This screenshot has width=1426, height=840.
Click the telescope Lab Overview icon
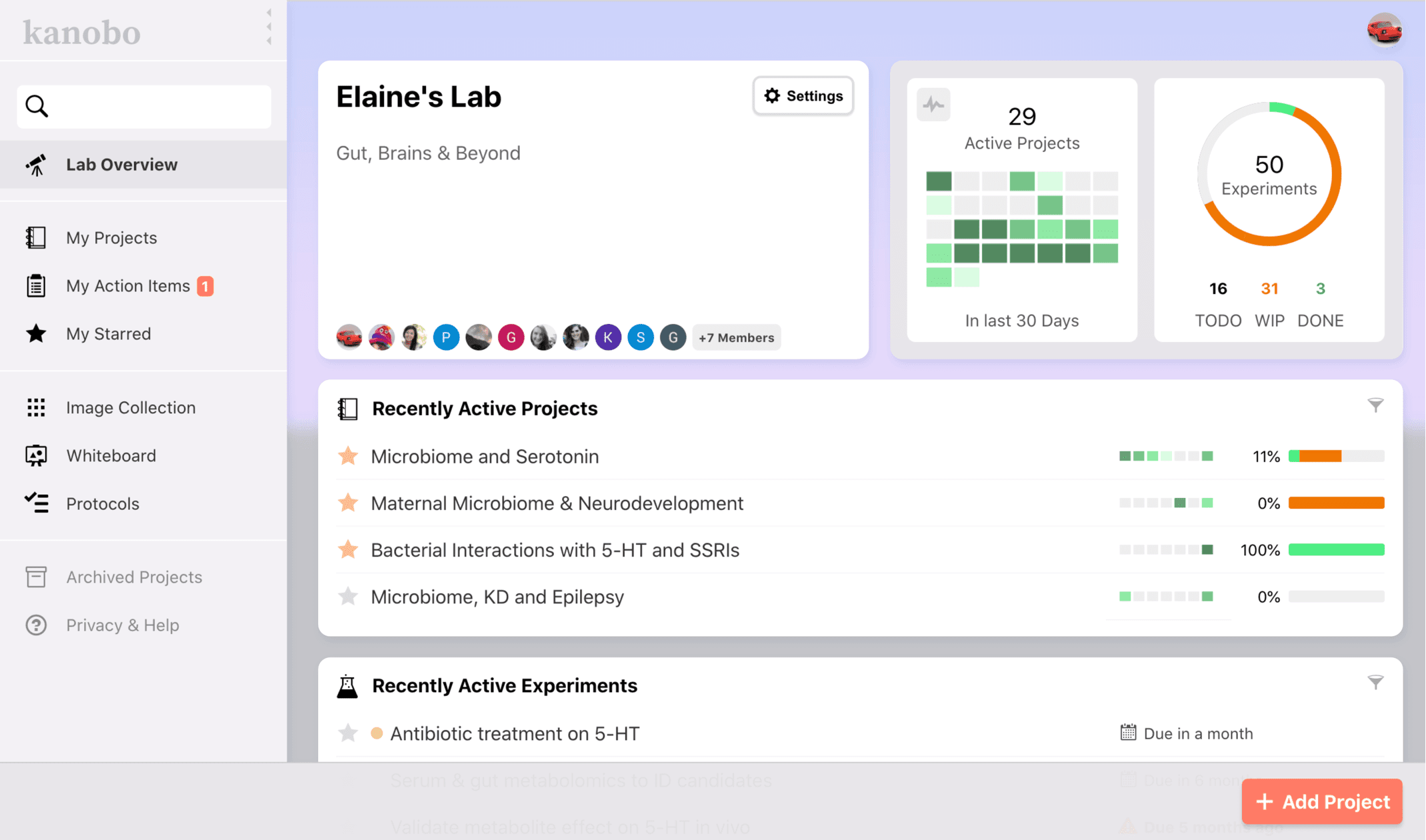click(x=36, y=165)
